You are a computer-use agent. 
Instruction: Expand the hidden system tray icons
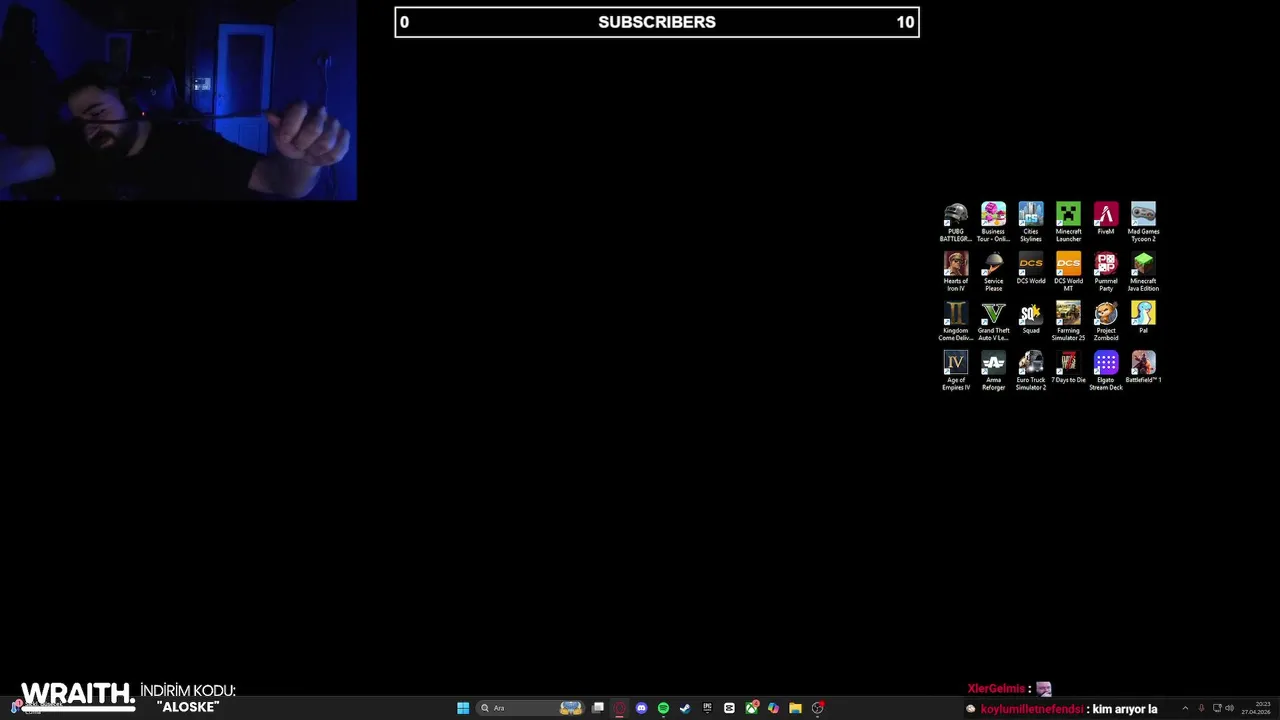point(1185,708)
